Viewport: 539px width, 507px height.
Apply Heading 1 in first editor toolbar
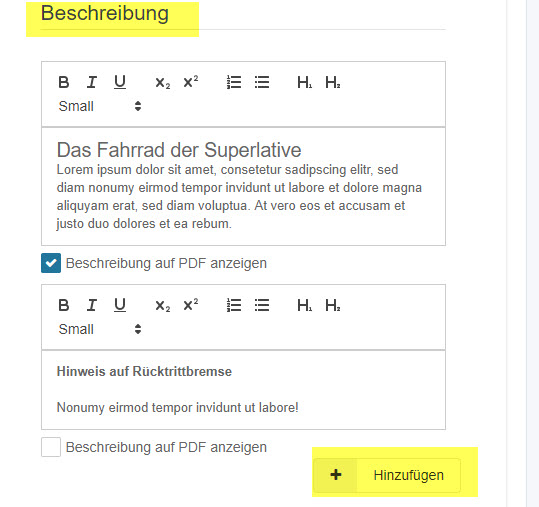pyautogui.click(x=305, y=82)
